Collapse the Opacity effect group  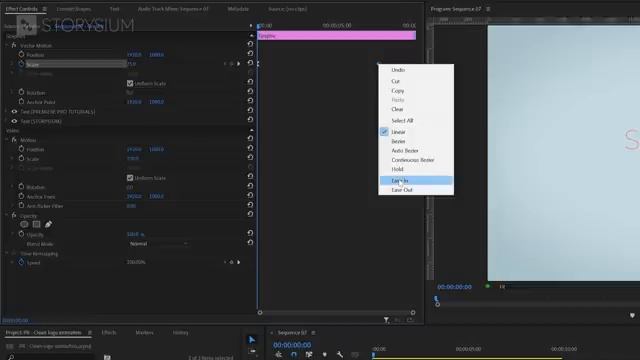point(7,215)
